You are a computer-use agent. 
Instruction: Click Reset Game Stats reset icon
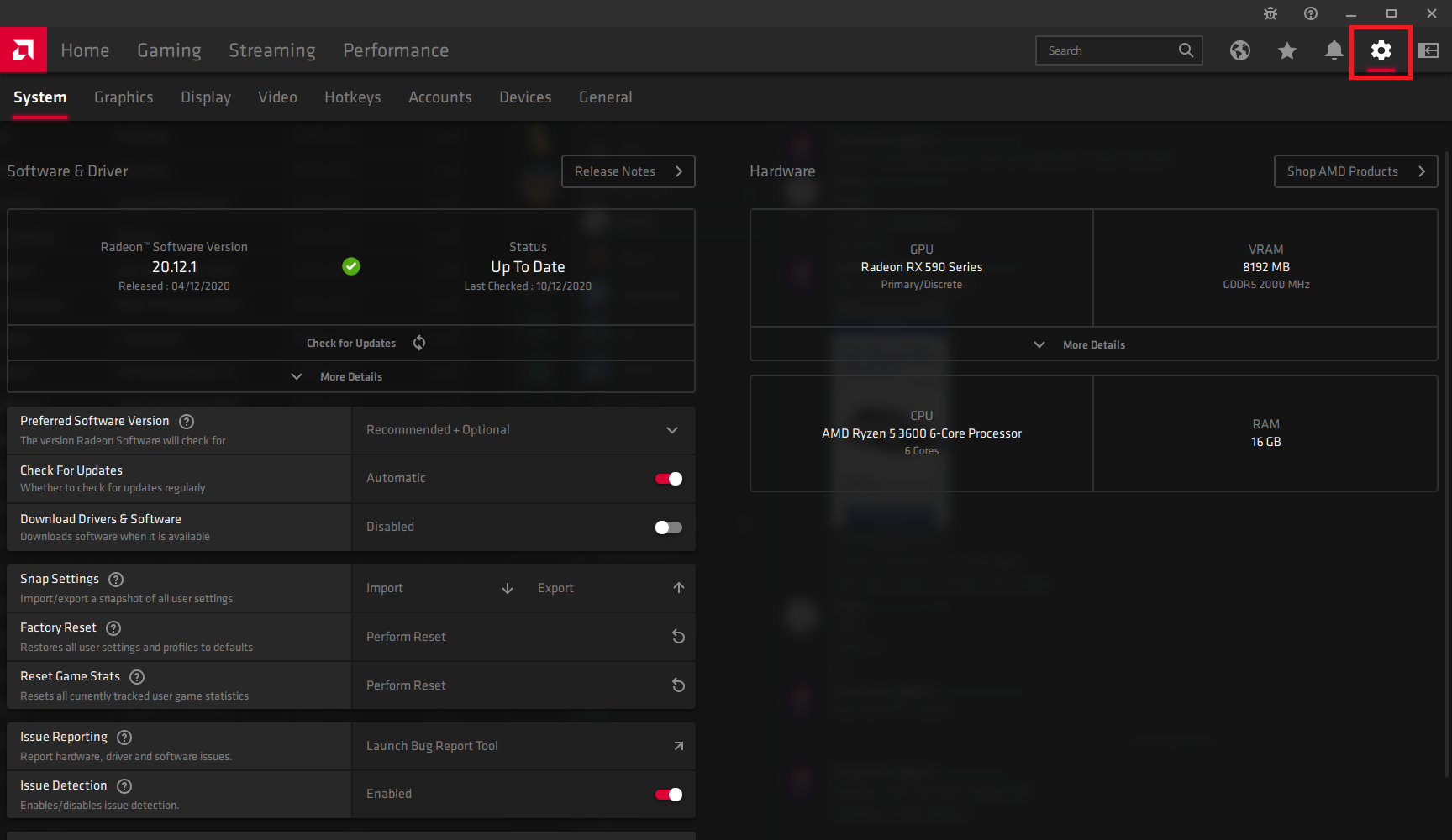pos(679,685)
